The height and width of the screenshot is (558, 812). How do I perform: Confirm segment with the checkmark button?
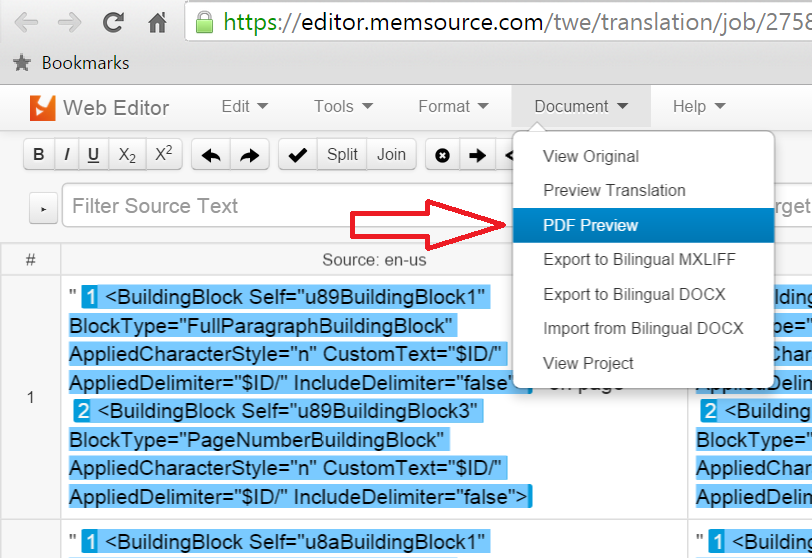point(298,154)
